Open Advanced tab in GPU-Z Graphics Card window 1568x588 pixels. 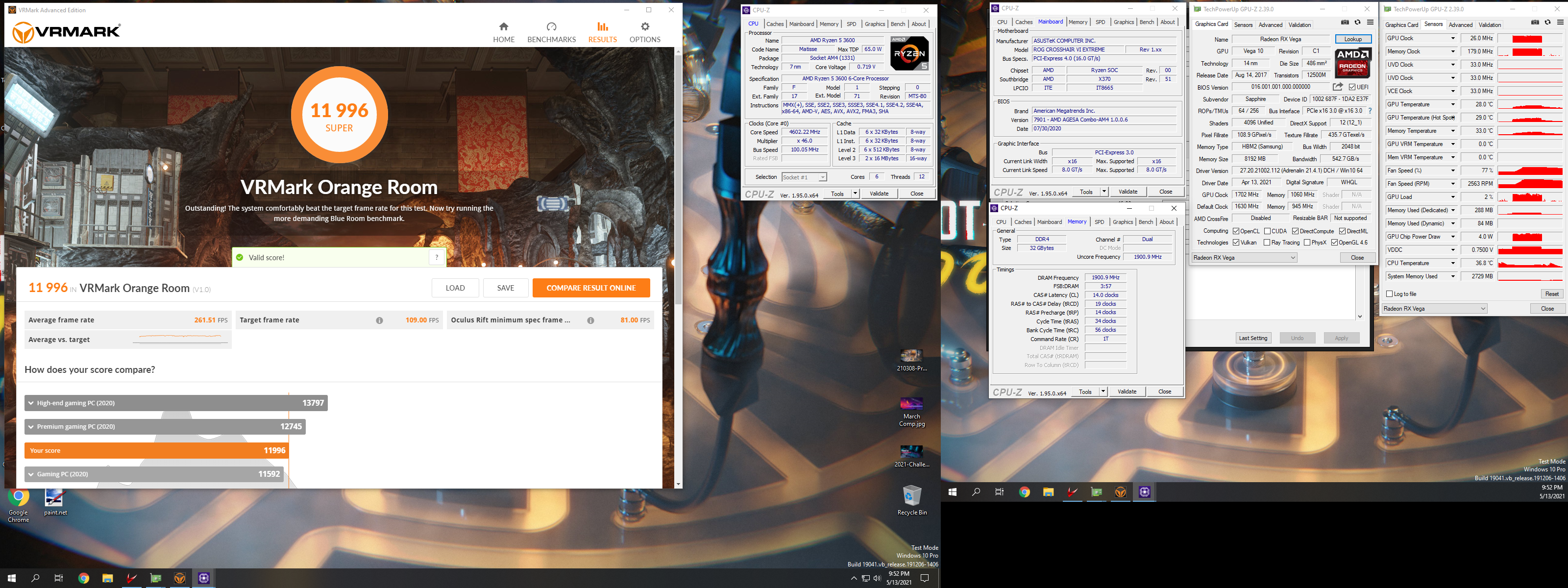point(1271,25)
